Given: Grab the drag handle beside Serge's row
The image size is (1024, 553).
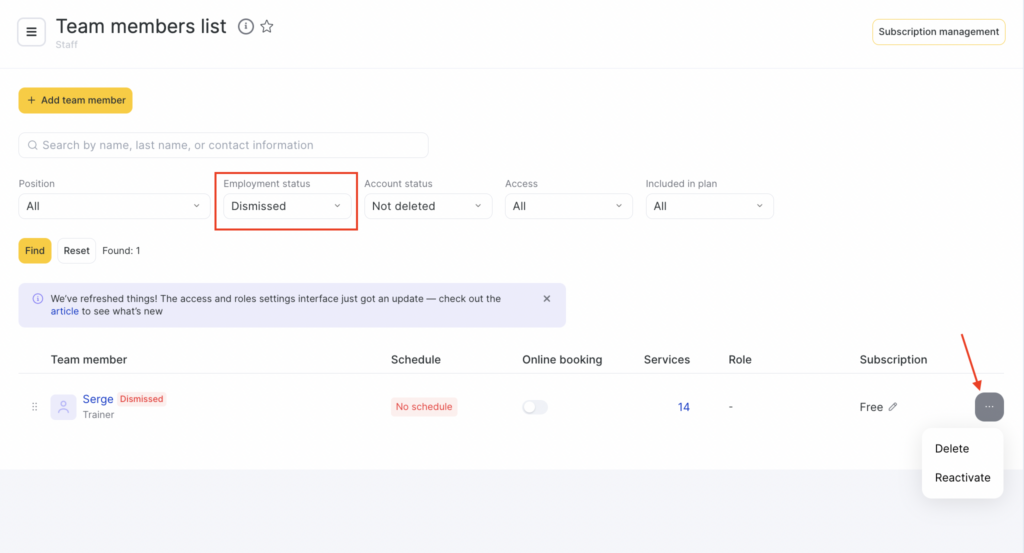Looking at the screenshot, I should (35, 407).
